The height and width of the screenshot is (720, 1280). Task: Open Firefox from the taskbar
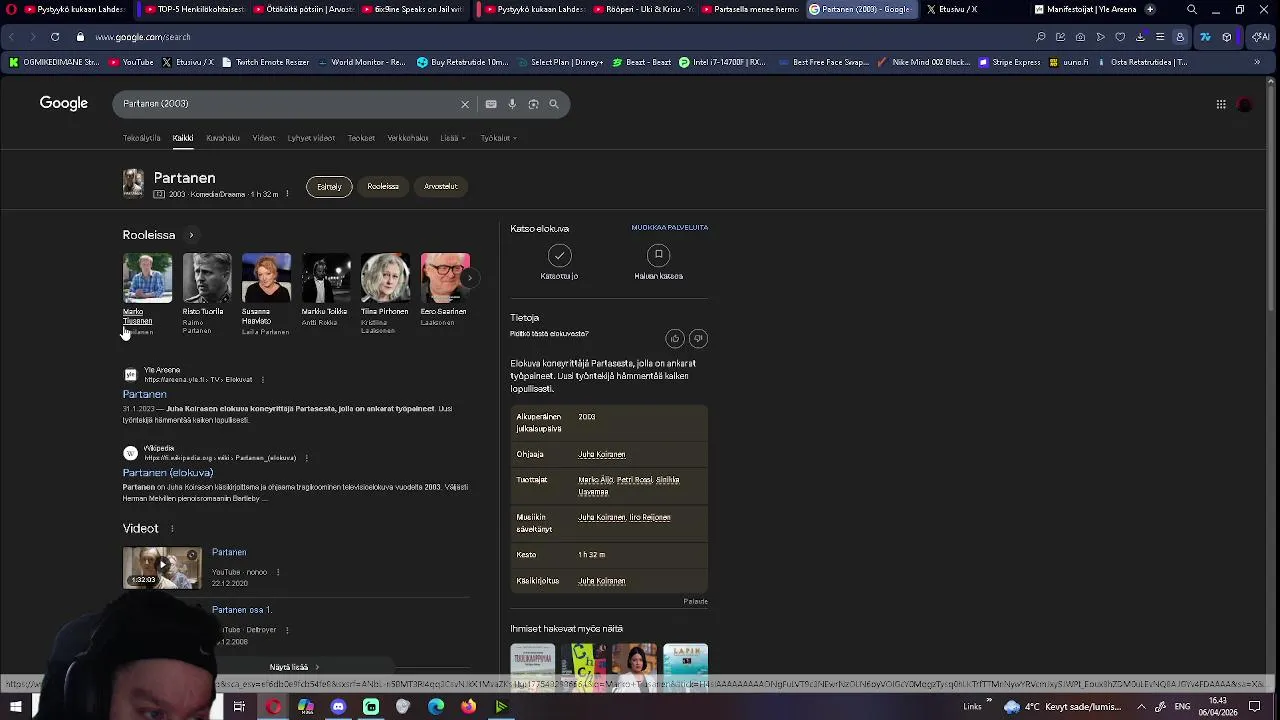(x=468, y=707)
